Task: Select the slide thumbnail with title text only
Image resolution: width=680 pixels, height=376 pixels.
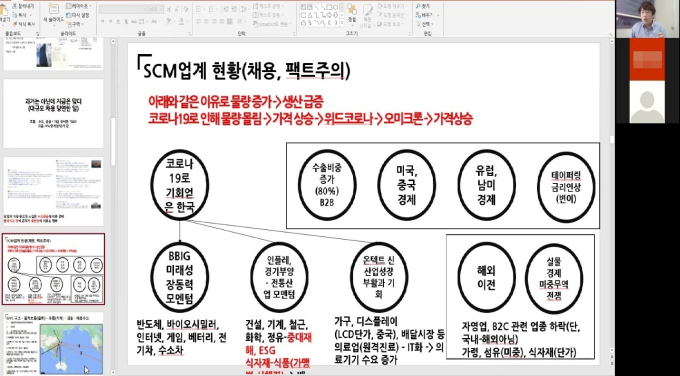Action: point(54,114)
